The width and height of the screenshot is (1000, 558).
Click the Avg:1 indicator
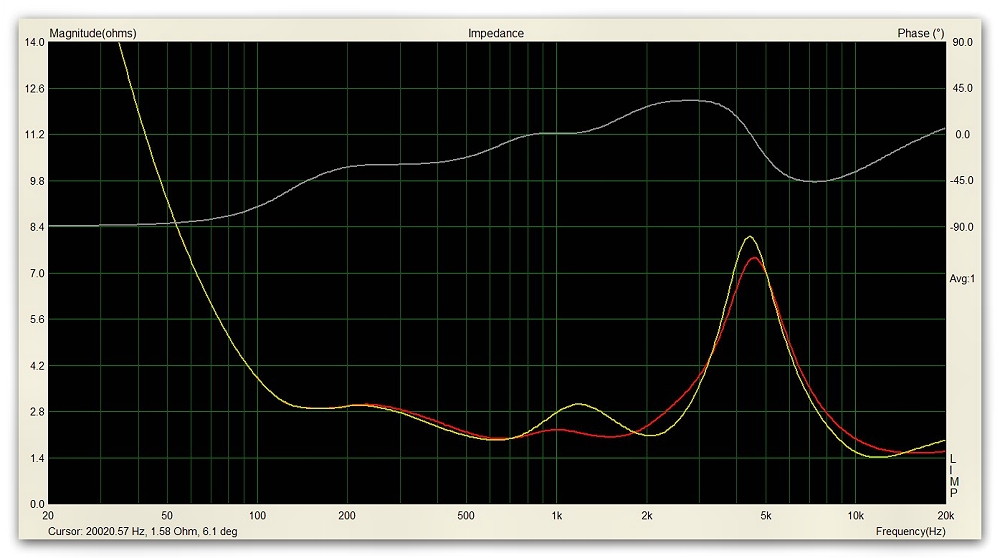pos(961,279)
